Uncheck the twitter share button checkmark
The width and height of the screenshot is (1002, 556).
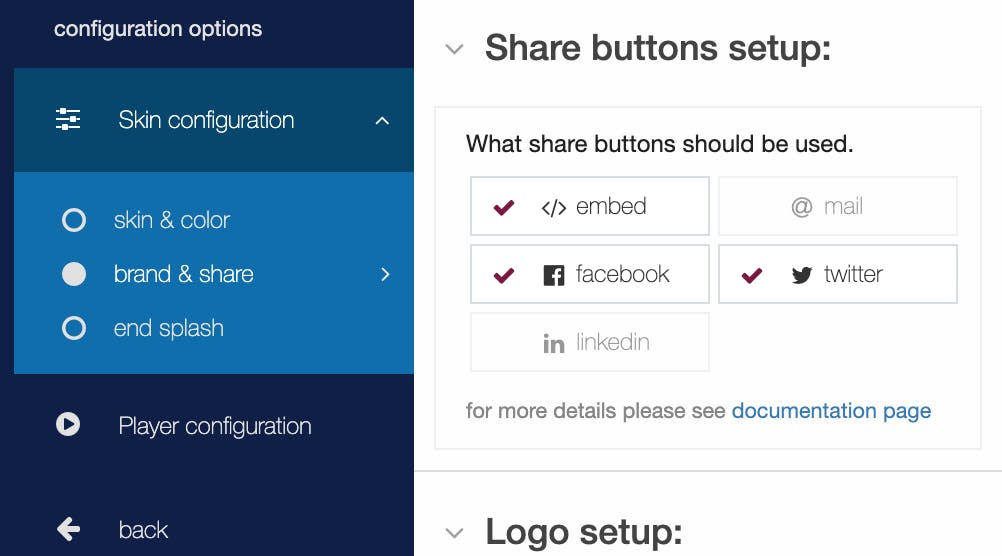coord(752,275)
